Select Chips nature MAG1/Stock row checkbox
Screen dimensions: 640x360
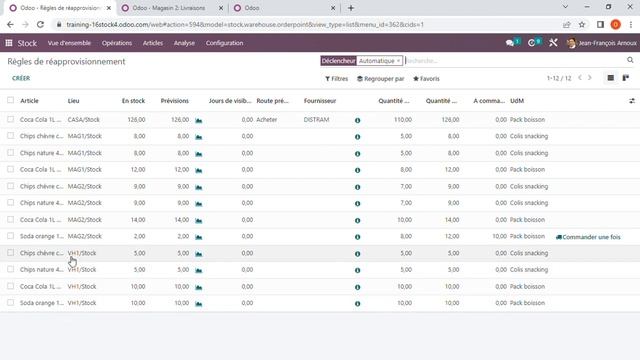[11, 152]
